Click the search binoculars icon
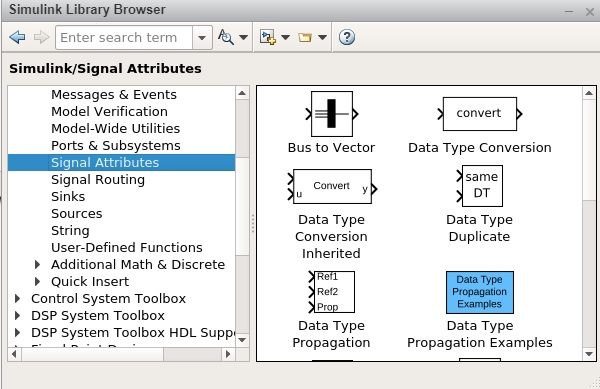This screenshot has width=600, height=389. (x=226, y=37)
